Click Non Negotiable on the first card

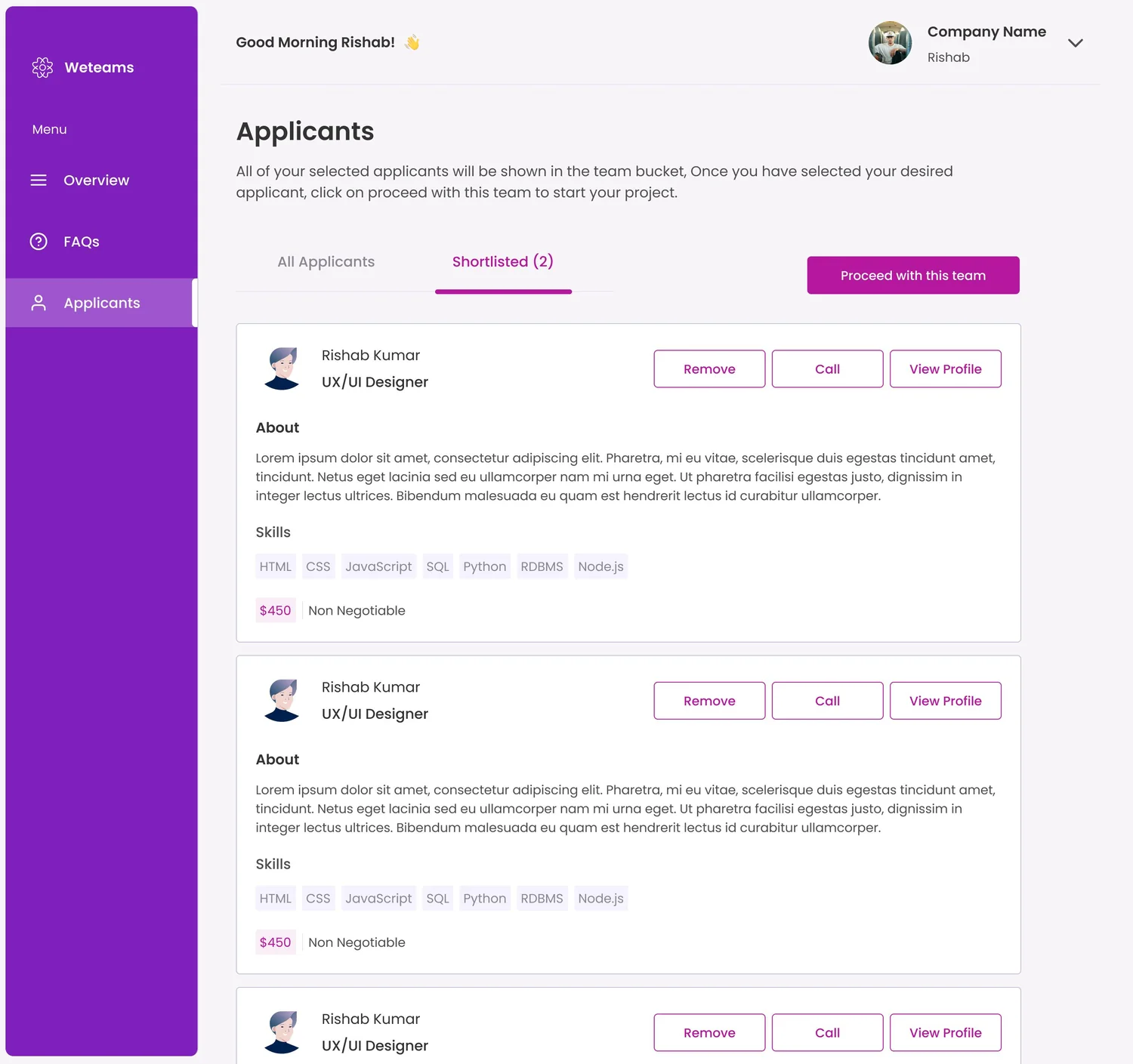357,610
